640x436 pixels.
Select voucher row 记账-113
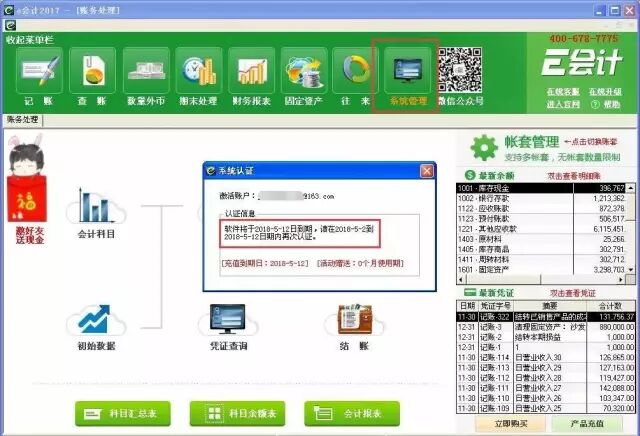pyautogui.click(x=546, y=368)
